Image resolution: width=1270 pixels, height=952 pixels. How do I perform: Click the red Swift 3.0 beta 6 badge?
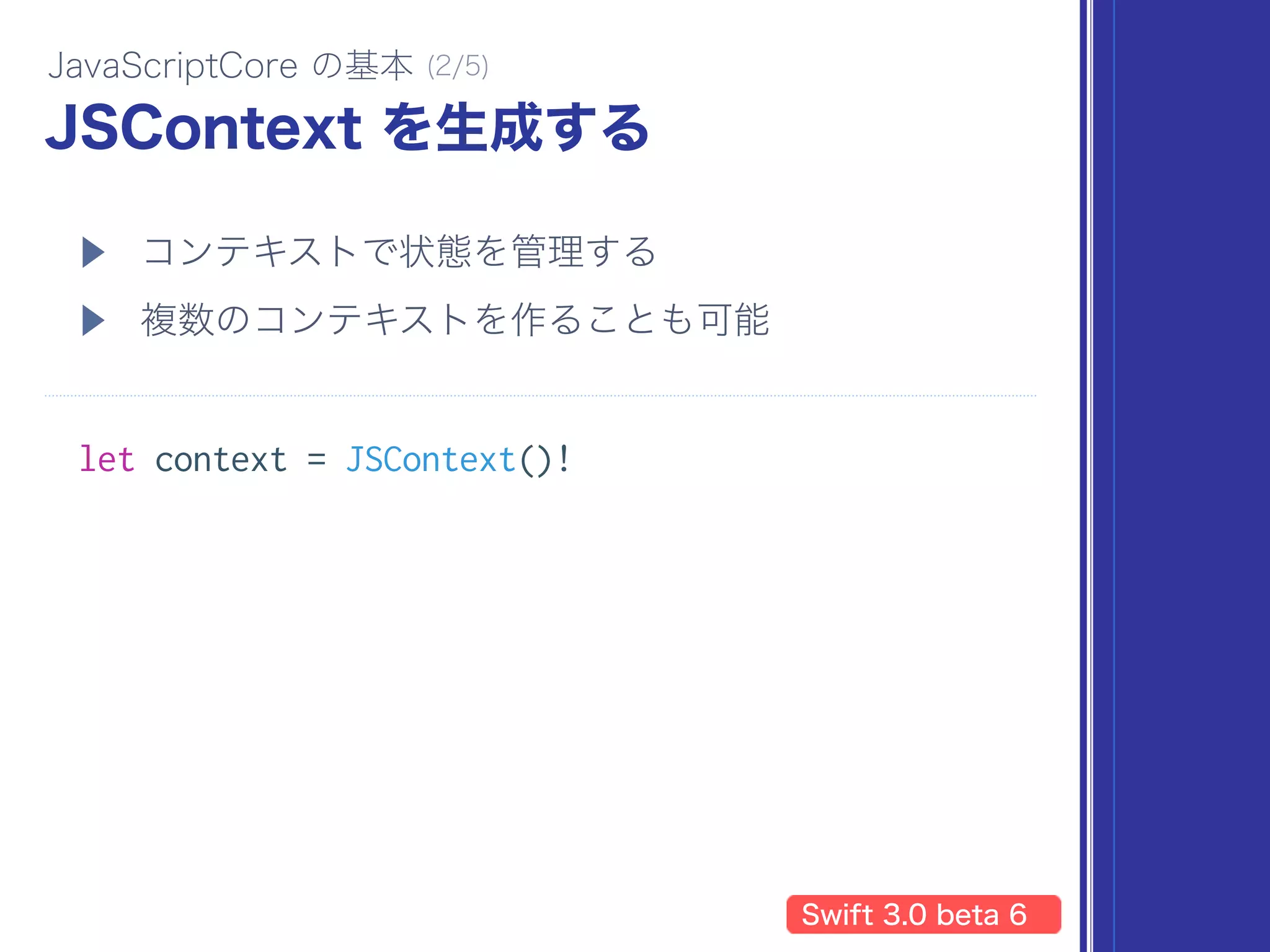(x=923, y=914)
